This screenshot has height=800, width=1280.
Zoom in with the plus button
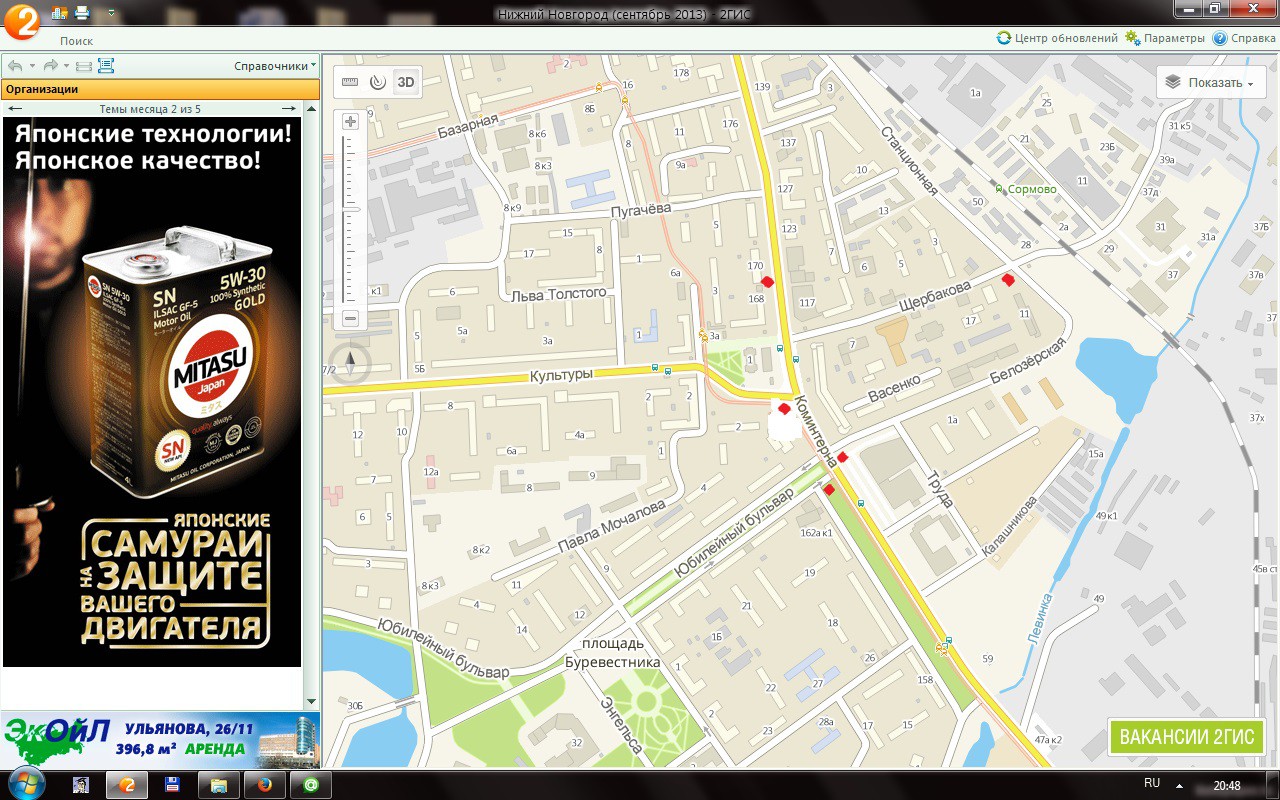tap(350, 122)
